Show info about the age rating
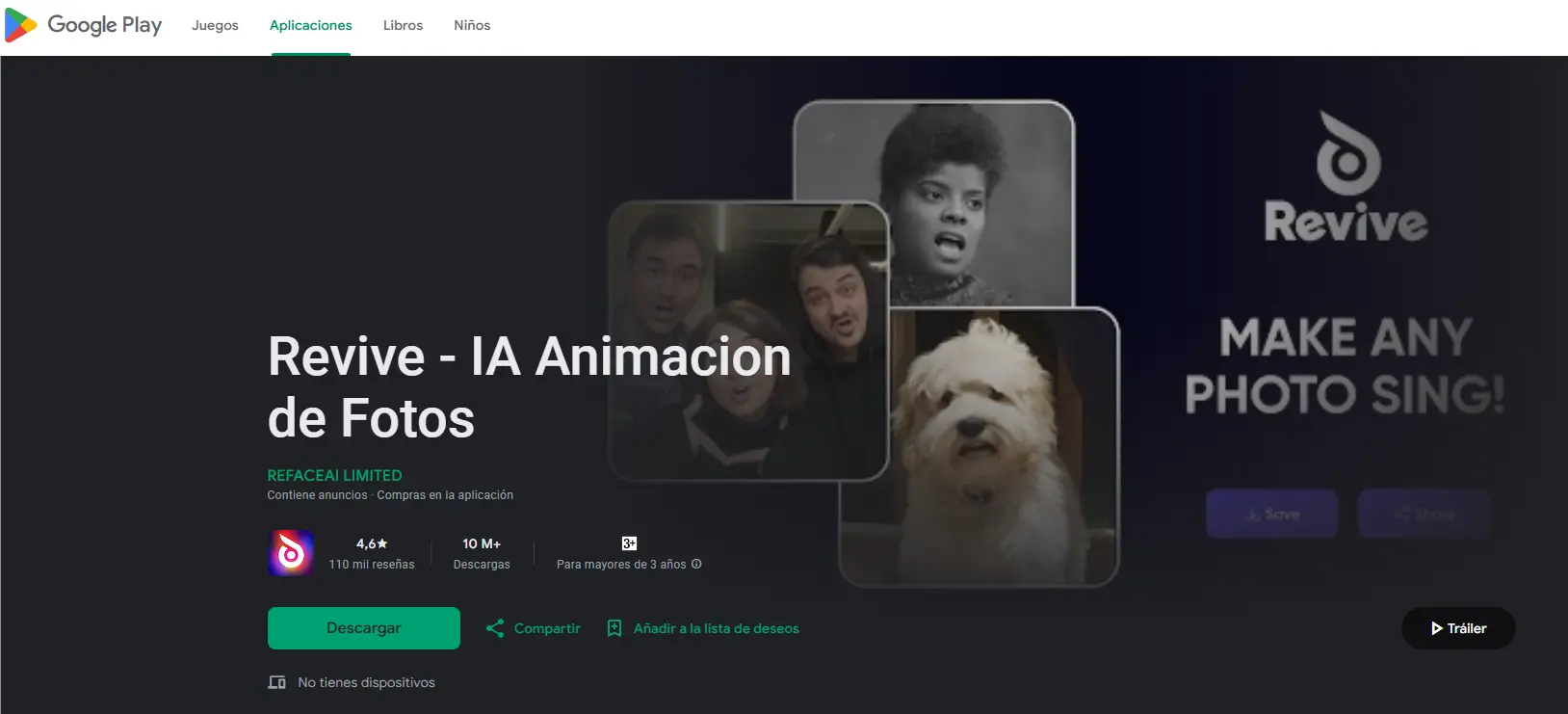This screenshot has width=1568, height=714. tap(696, 565)
